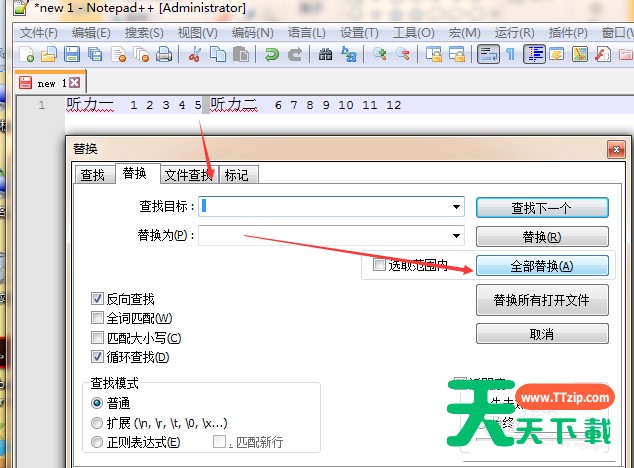Undo the last action toolbar icon

(272, 54)
